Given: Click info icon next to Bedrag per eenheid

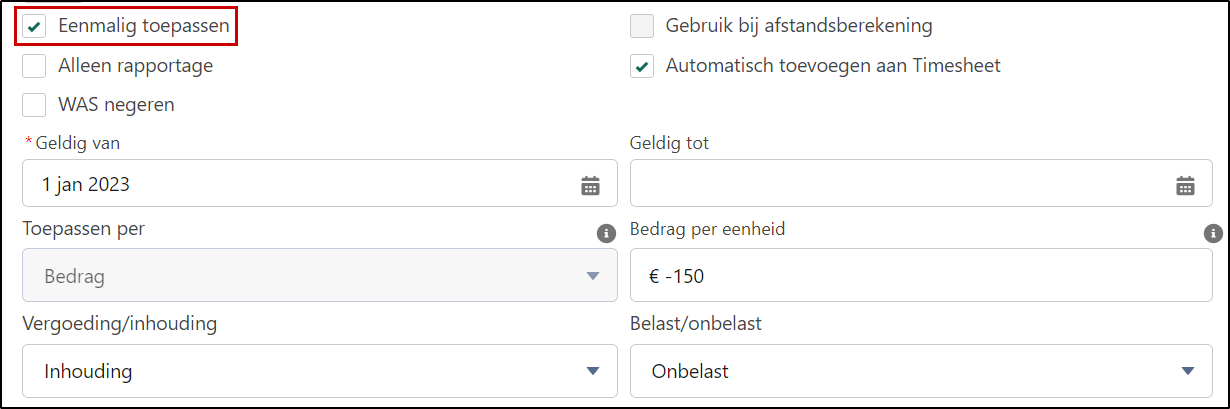Looking at the screenshot, I should coord(1213,233).
